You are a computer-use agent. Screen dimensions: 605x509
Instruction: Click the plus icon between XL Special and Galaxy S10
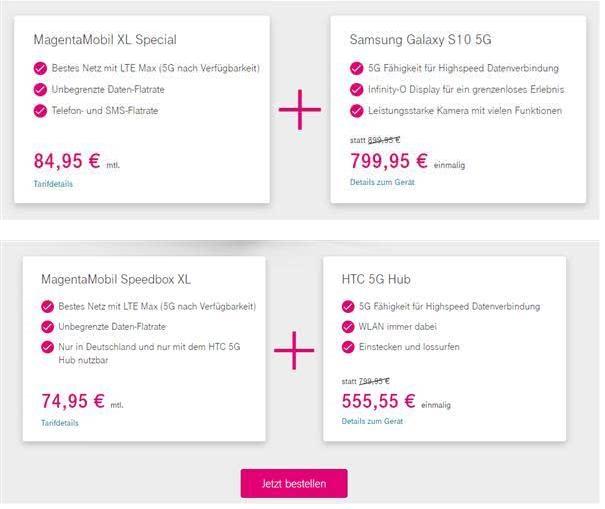[300, 111]
